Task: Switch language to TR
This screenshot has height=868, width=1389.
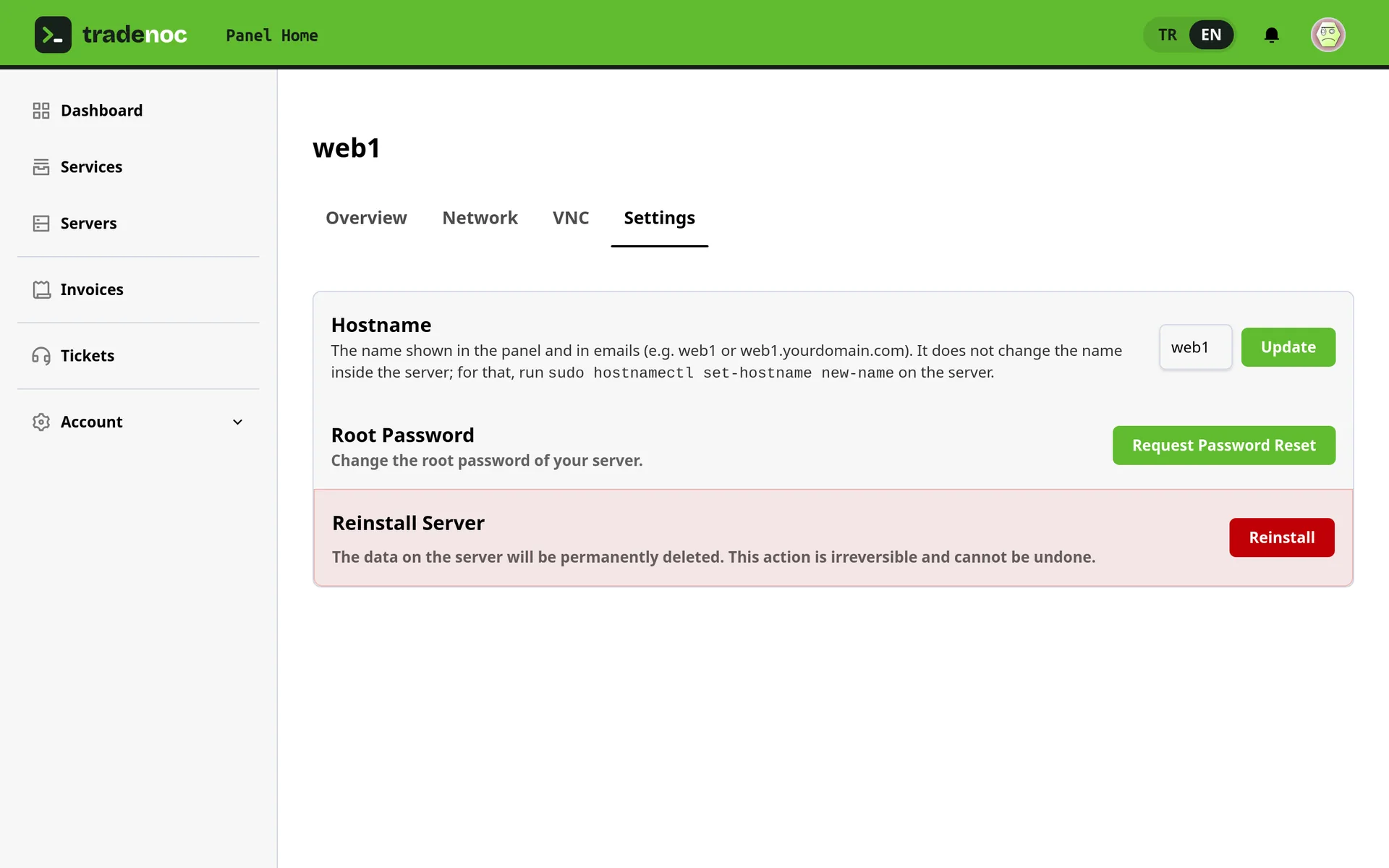Action: (x=1167, y=35)
